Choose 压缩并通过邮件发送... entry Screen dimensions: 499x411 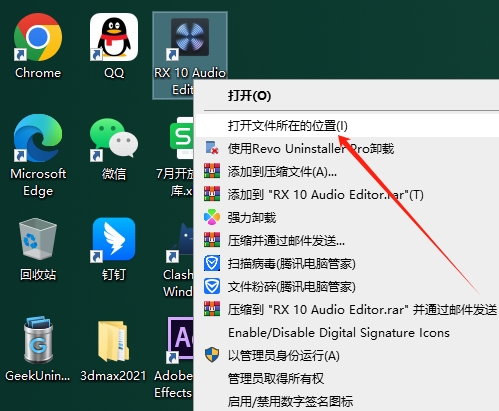click(346, 241)
